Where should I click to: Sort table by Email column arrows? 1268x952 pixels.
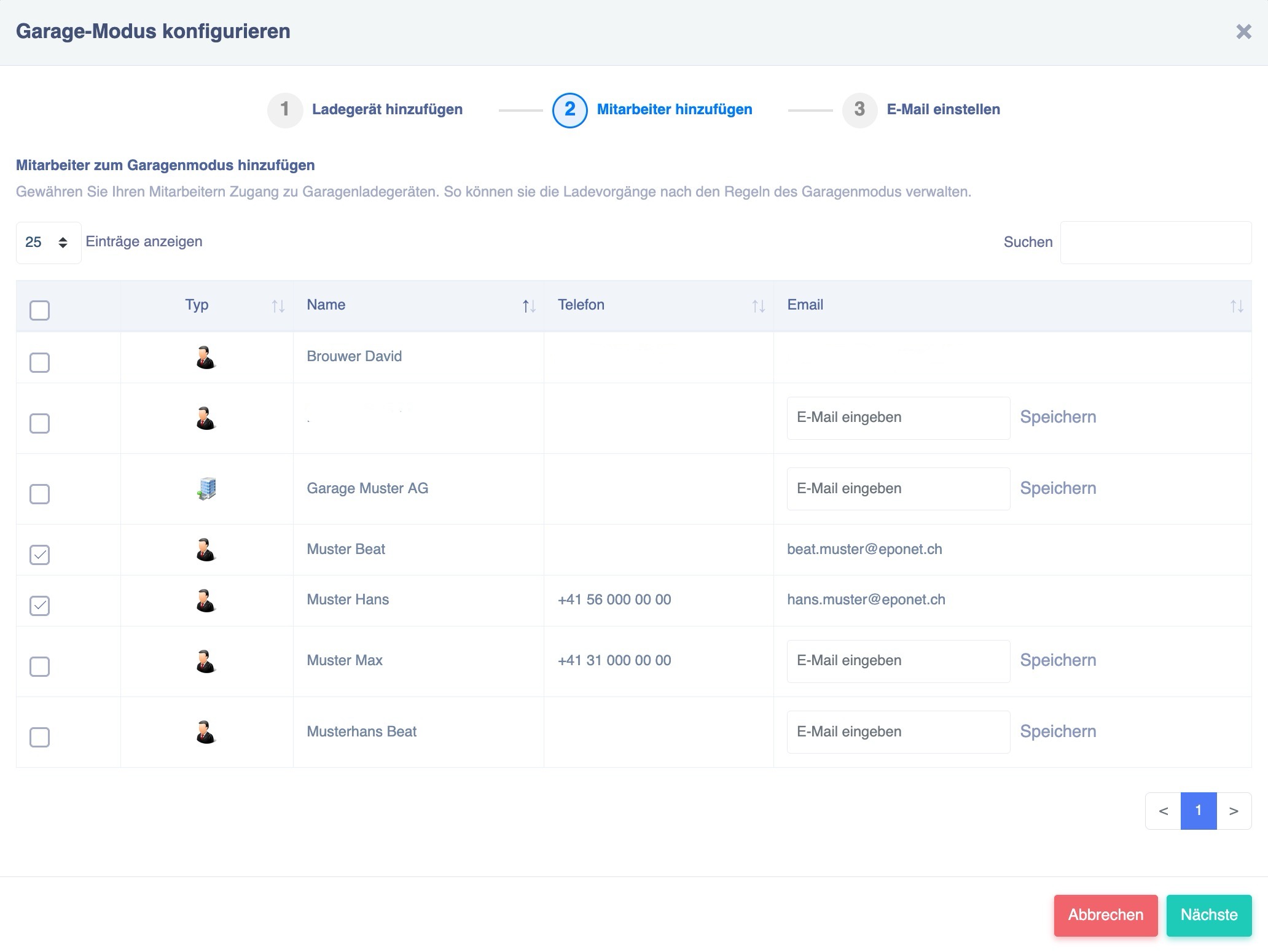(x=1236, y=306)
